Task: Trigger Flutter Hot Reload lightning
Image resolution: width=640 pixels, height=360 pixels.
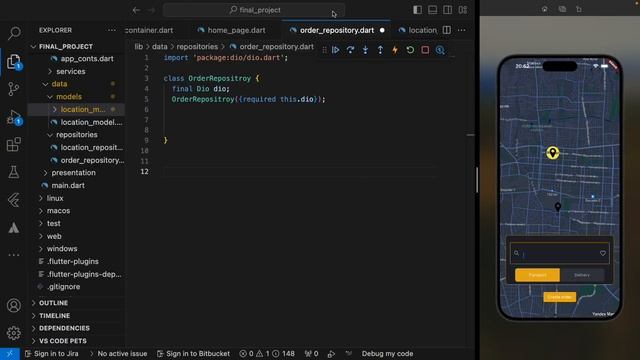Action: point(395,50)
